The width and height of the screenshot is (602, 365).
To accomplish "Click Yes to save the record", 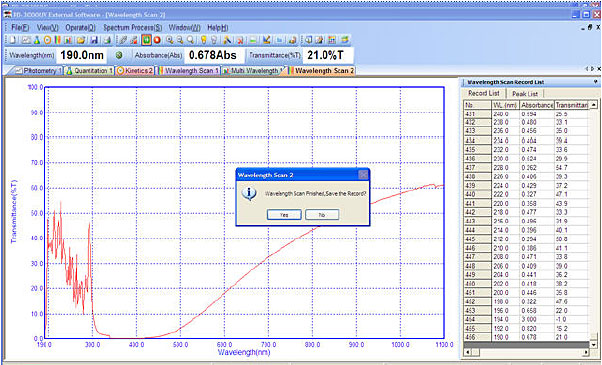I will point(284,215).
